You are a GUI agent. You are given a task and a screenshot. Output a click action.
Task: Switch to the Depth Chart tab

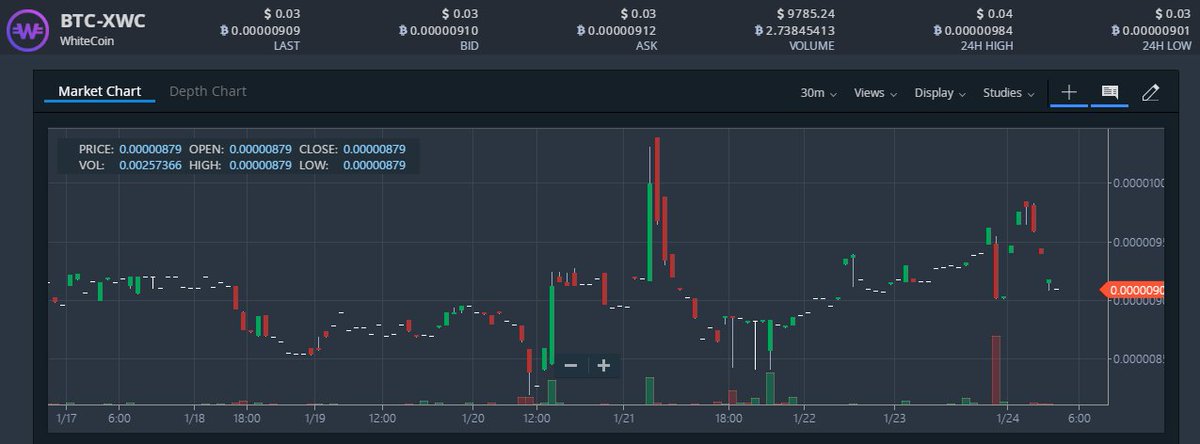click(208, 91)
